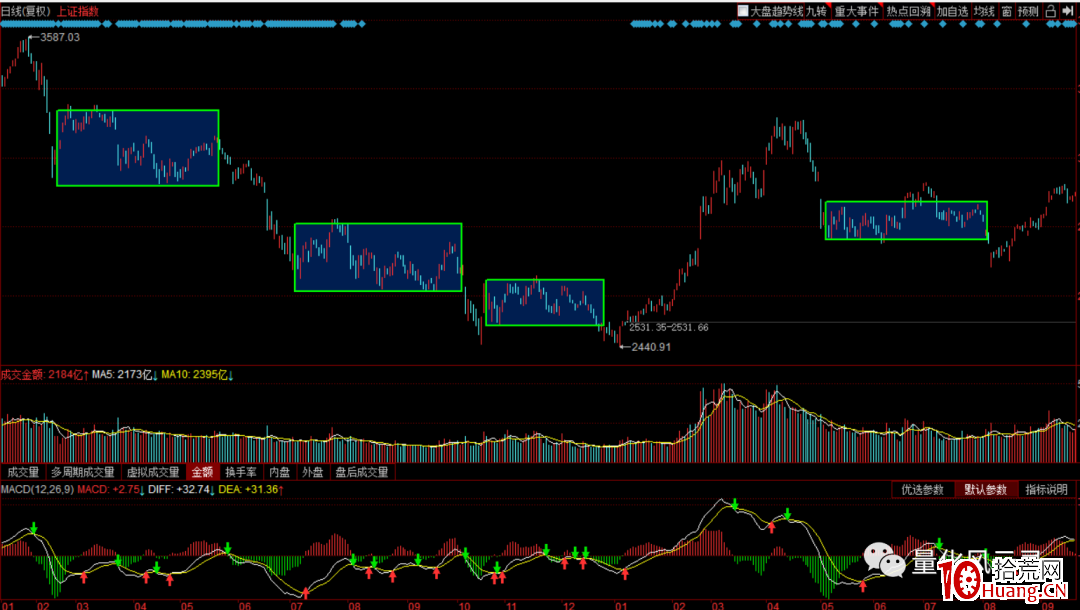Click the MACD(12,26,9) indicator label
This screenshot has height=610, width=1080.
coord(37,490)
